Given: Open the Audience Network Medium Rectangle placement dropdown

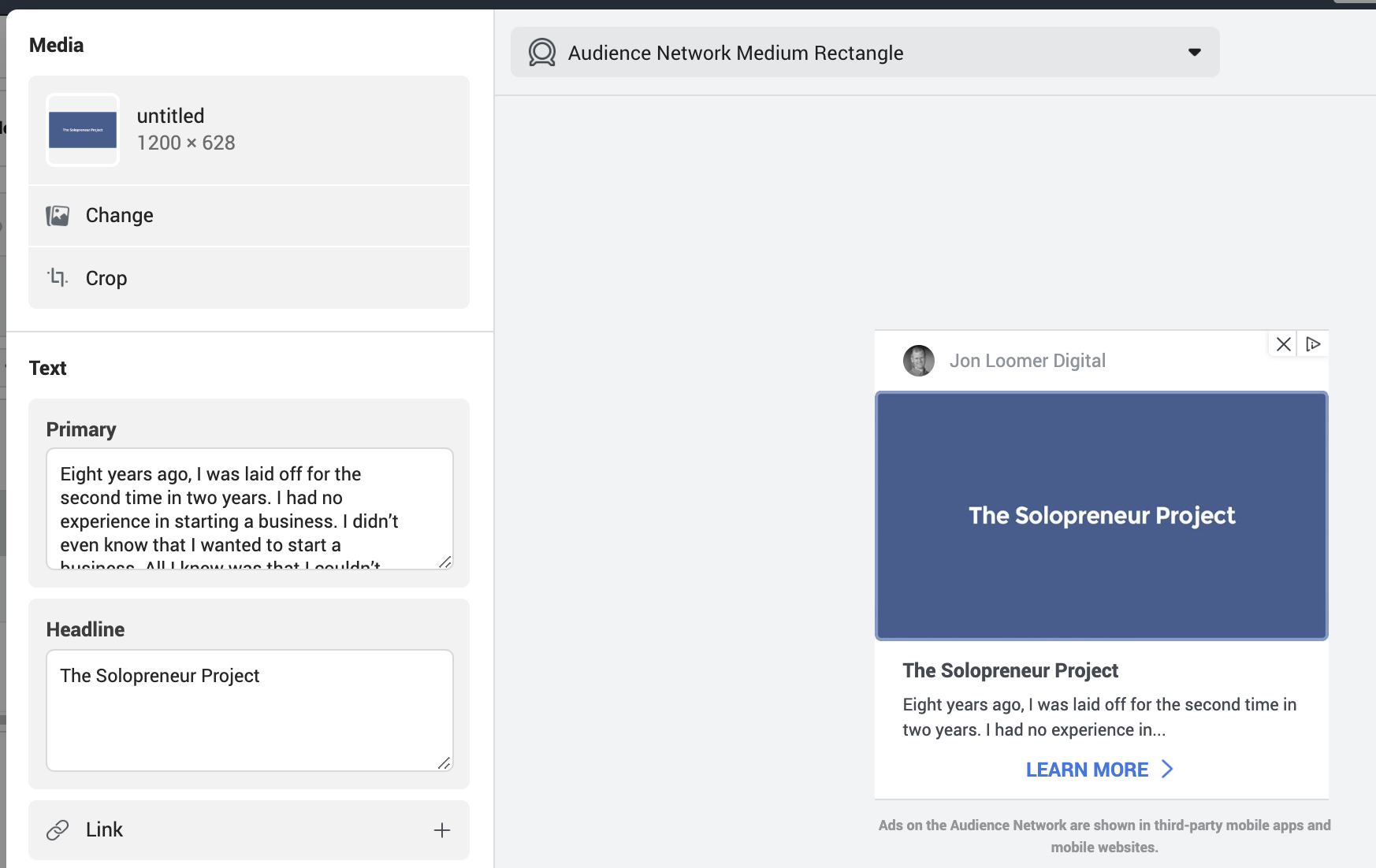Looking at the screenshot, I should click(865, 52).
